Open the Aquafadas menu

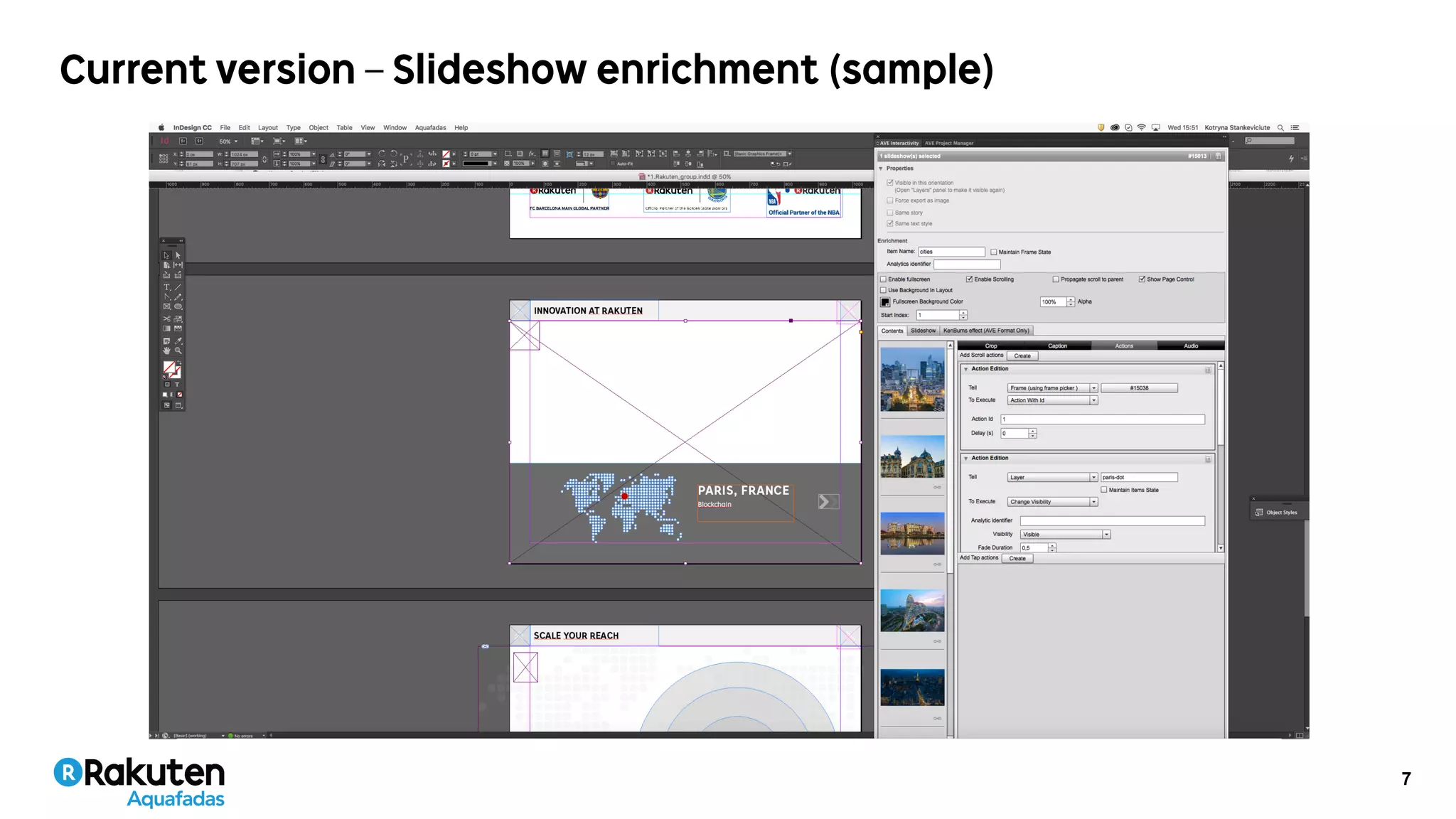coord(430,128)
